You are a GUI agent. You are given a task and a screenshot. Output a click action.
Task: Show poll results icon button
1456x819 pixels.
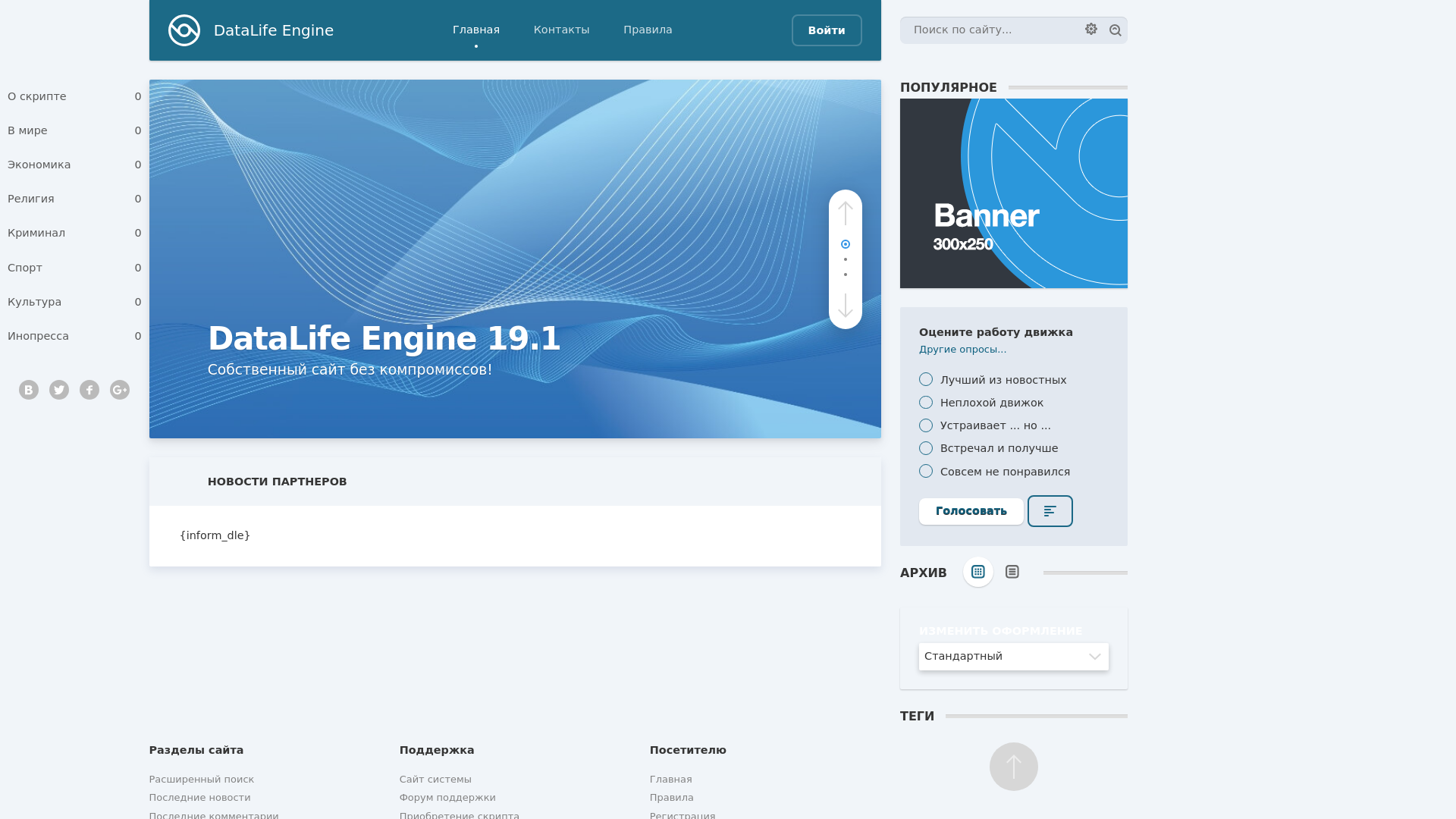click(1050, 511)
